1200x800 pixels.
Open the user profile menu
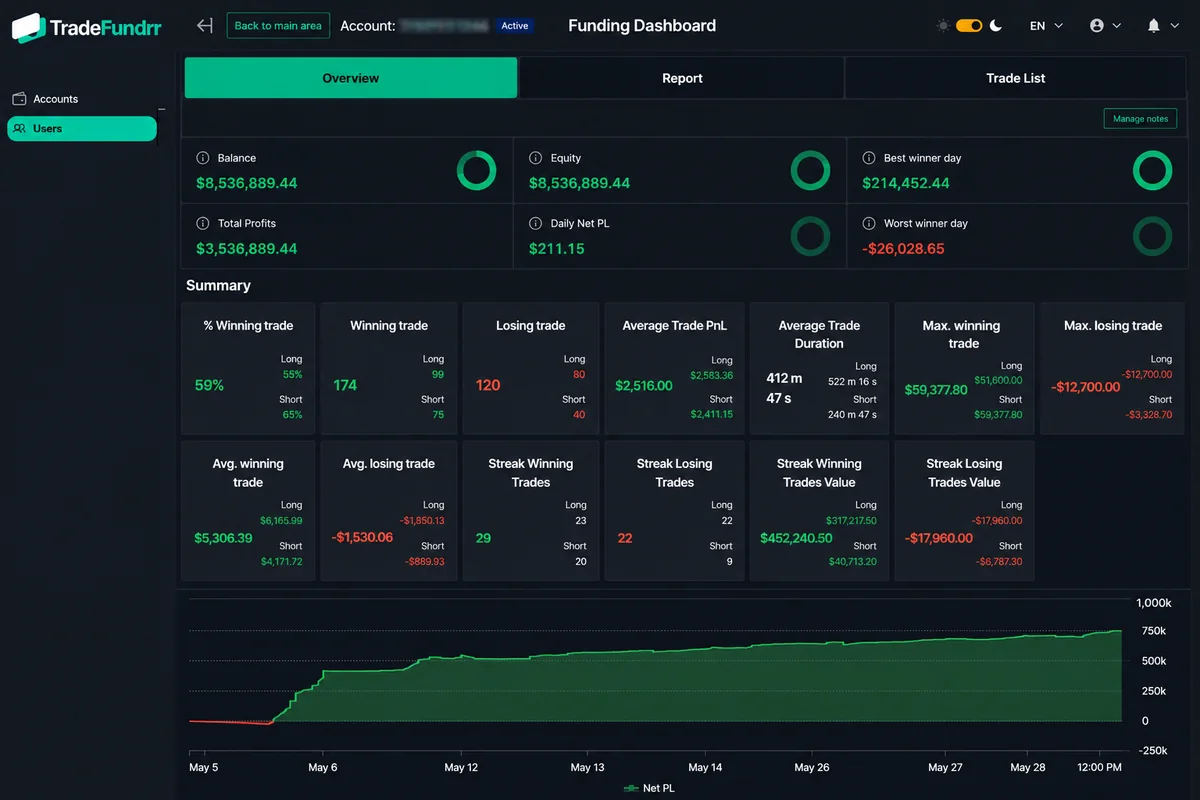[1105, 26]
